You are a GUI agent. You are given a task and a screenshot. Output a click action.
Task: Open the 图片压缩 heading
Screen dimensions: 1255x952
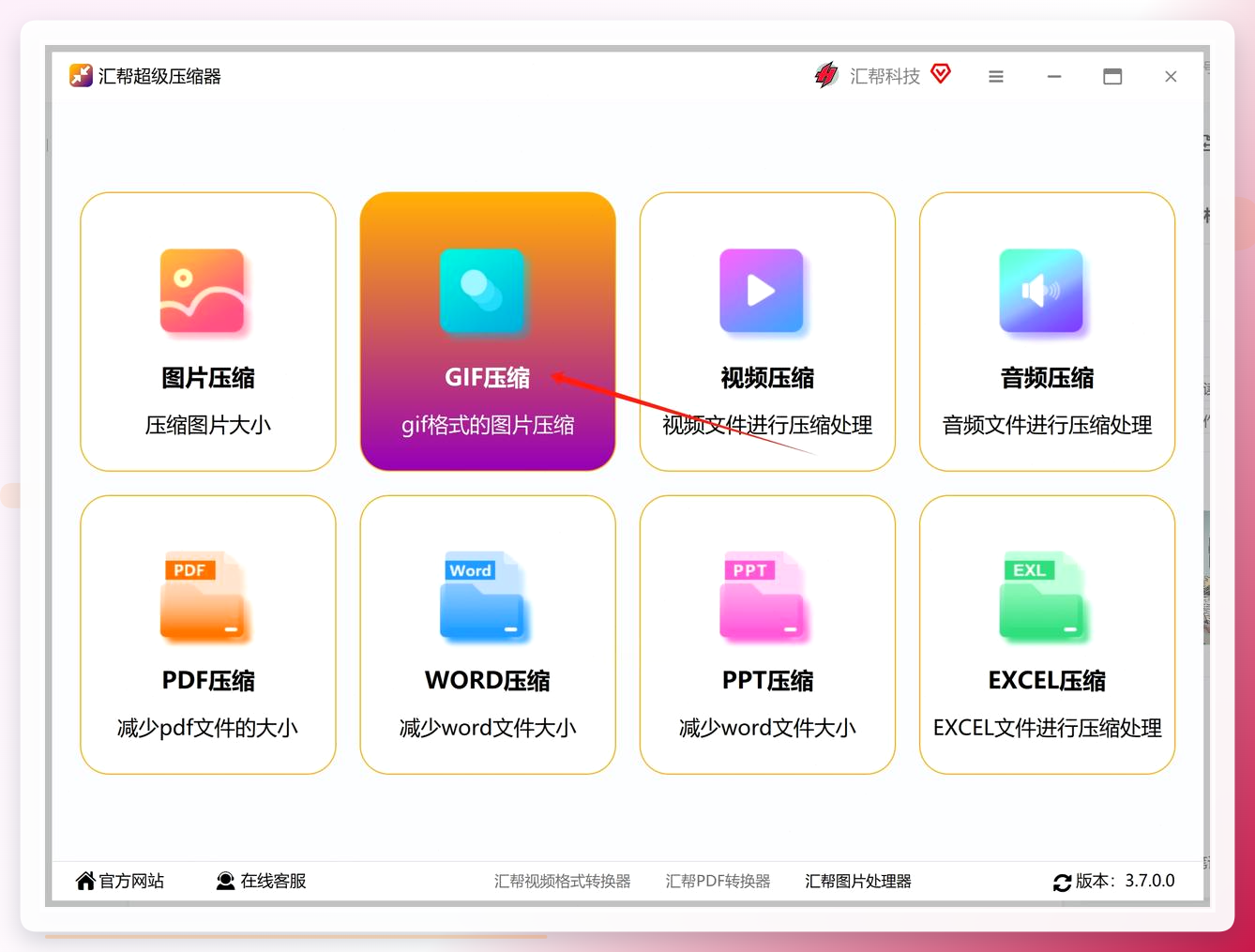(x=208, y=378)
